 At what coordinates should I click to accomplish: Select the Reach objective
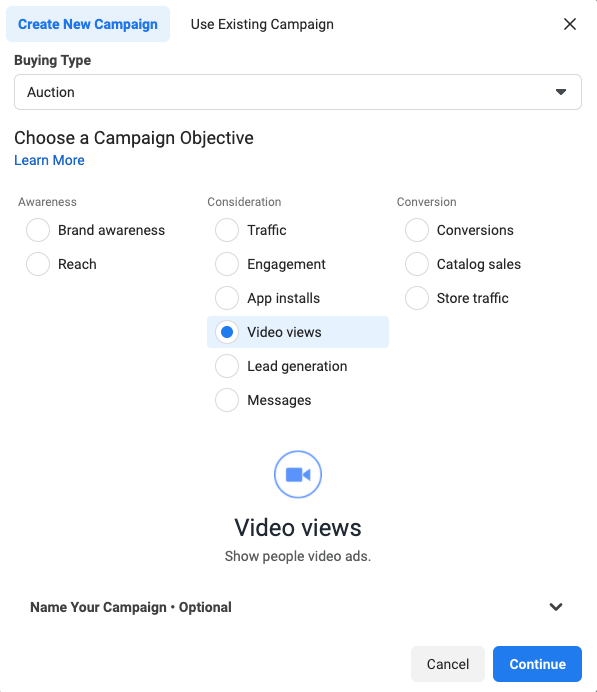click(x=38, y=264)
